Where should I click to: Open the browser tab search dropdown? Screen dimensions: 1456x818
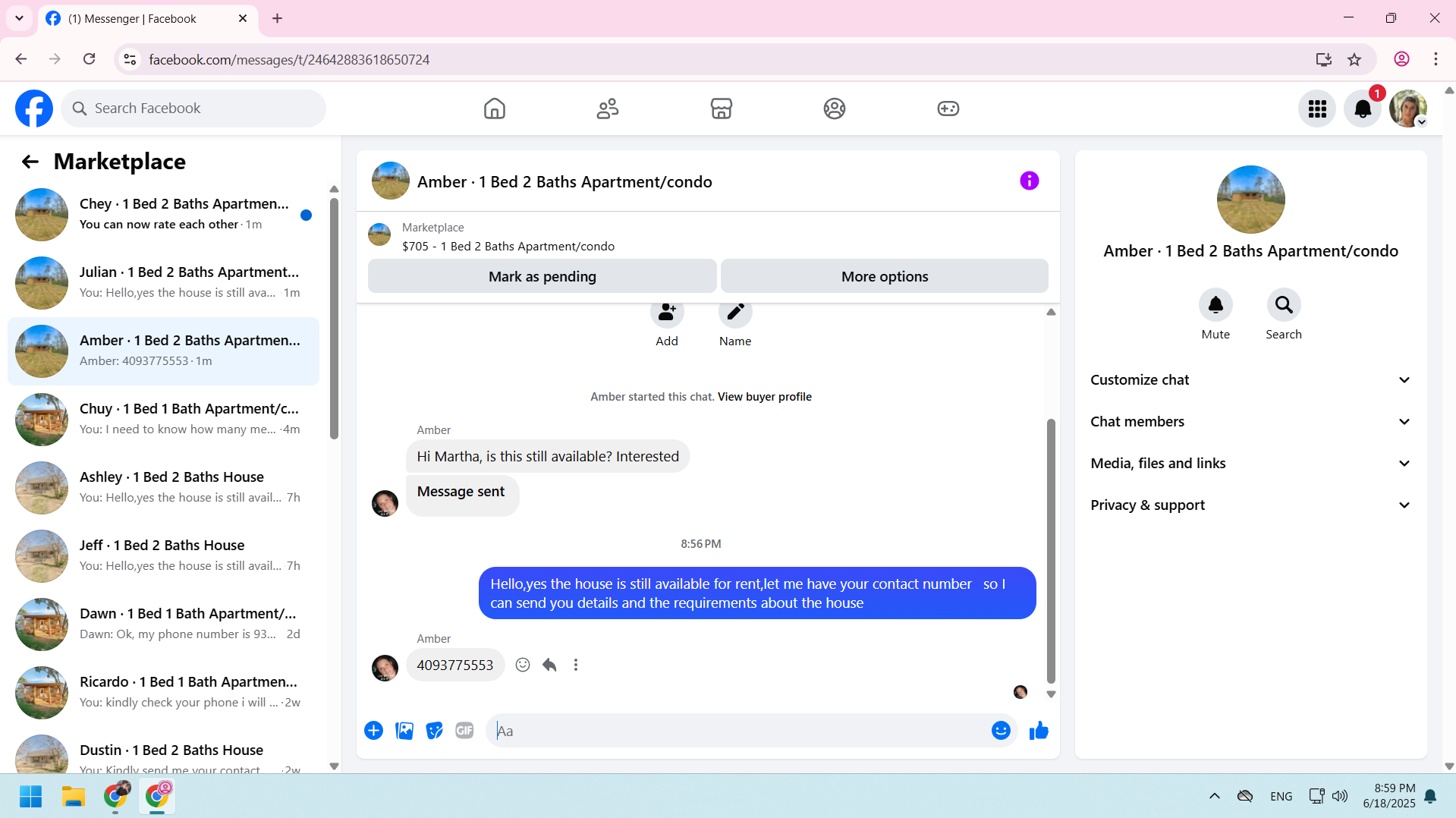[x=19, y=18]
